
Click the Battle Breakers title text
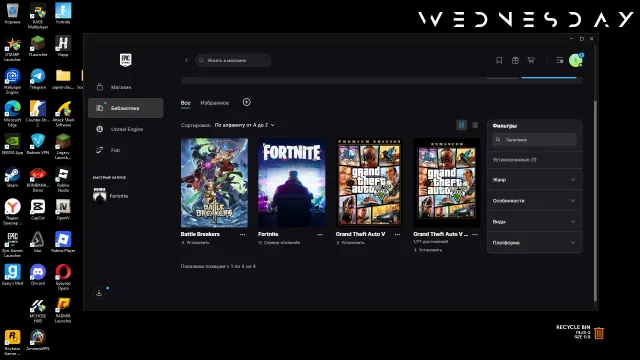[200, 234]
